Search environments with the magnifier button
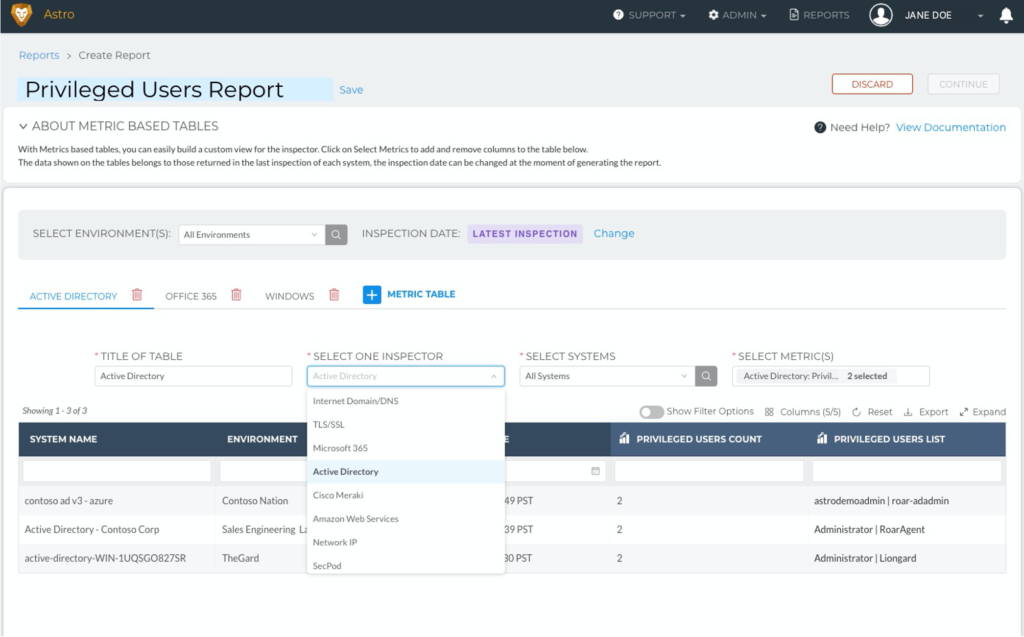This screenshot has height=637, width=1024. [x=336, y=235]
